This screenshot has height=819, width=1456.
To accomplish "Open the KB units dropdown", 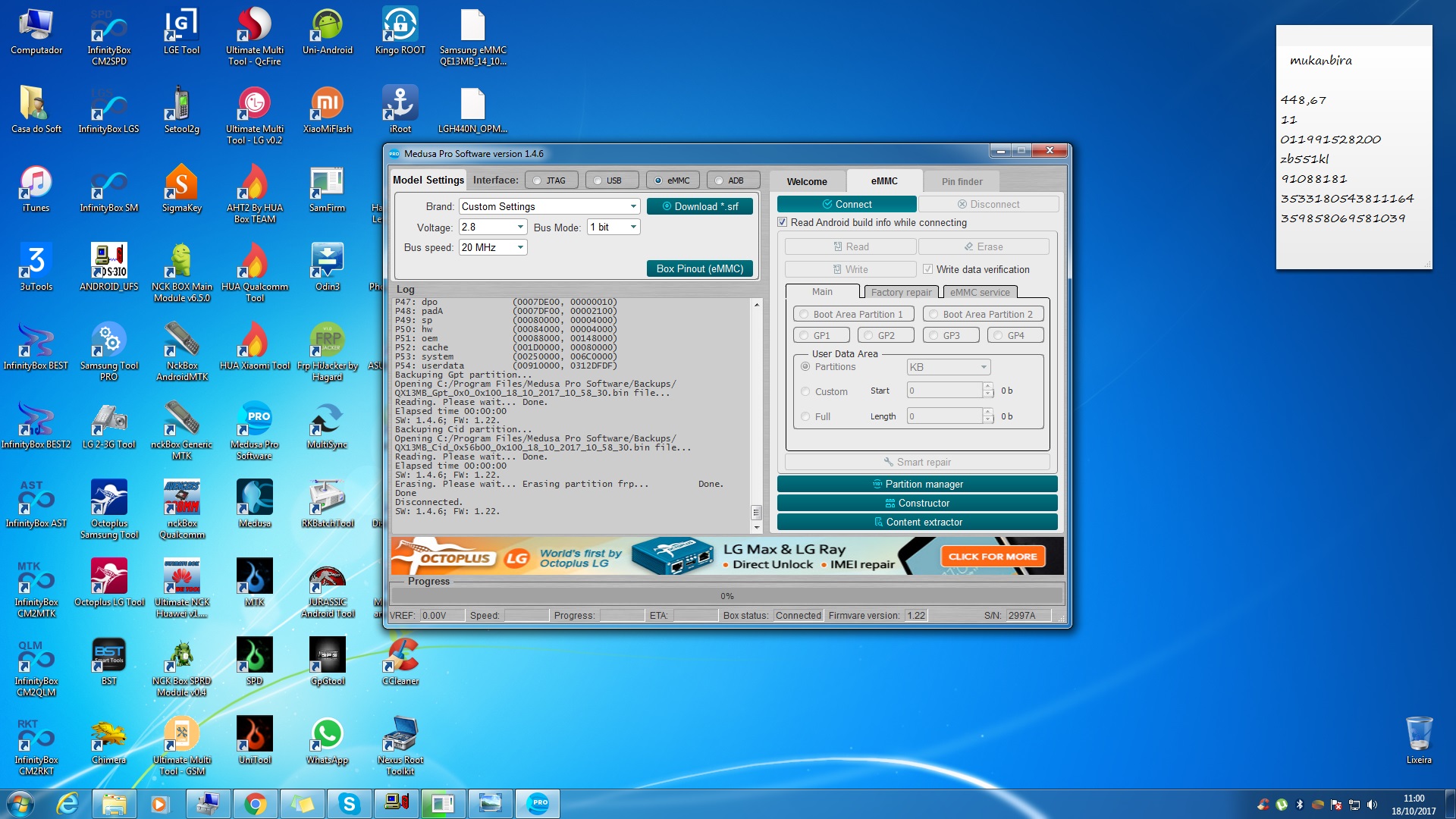I will [949, 367].
